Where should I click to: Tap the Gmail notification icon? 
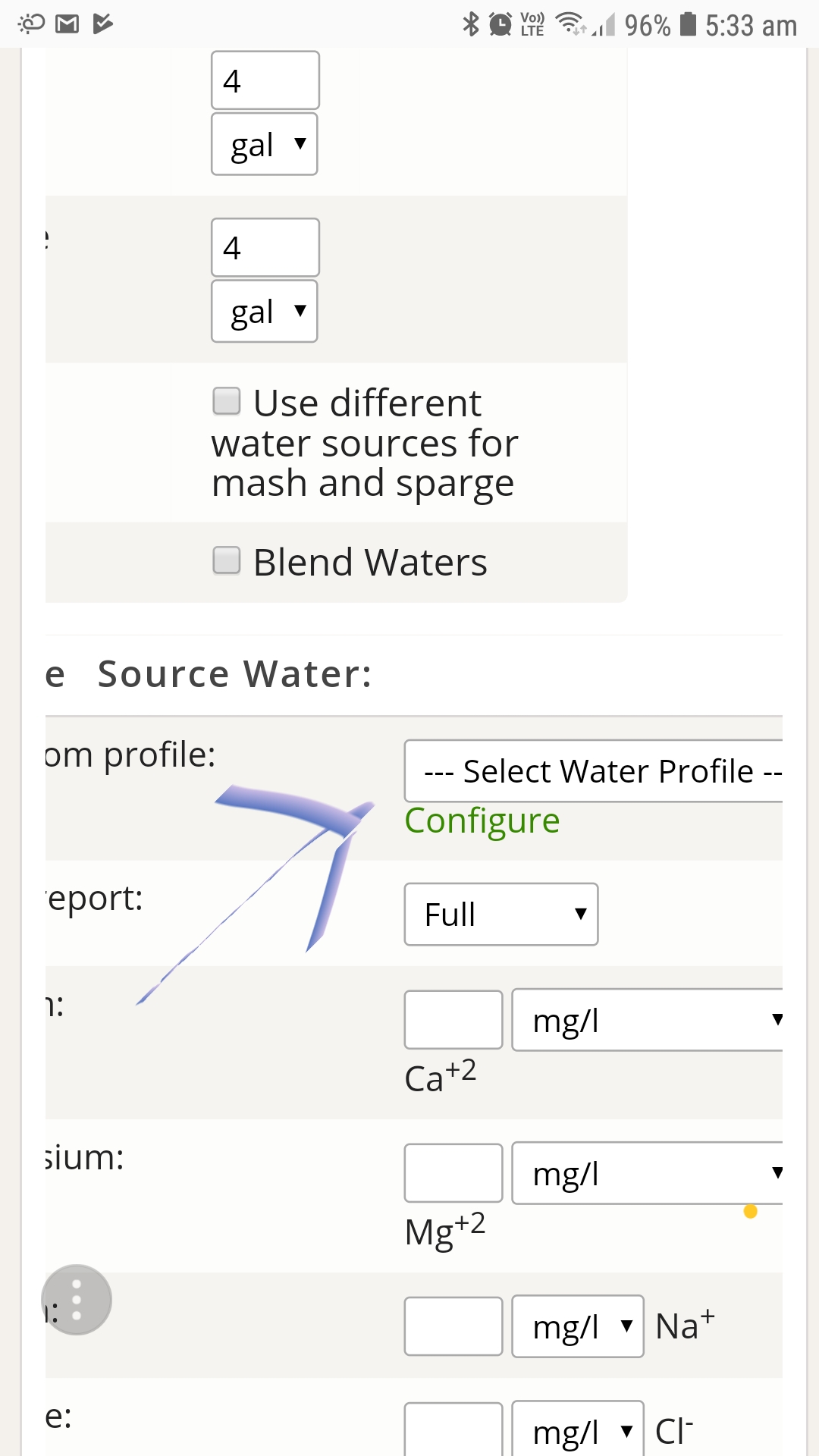pyautogui.click(x=67, y=24)
